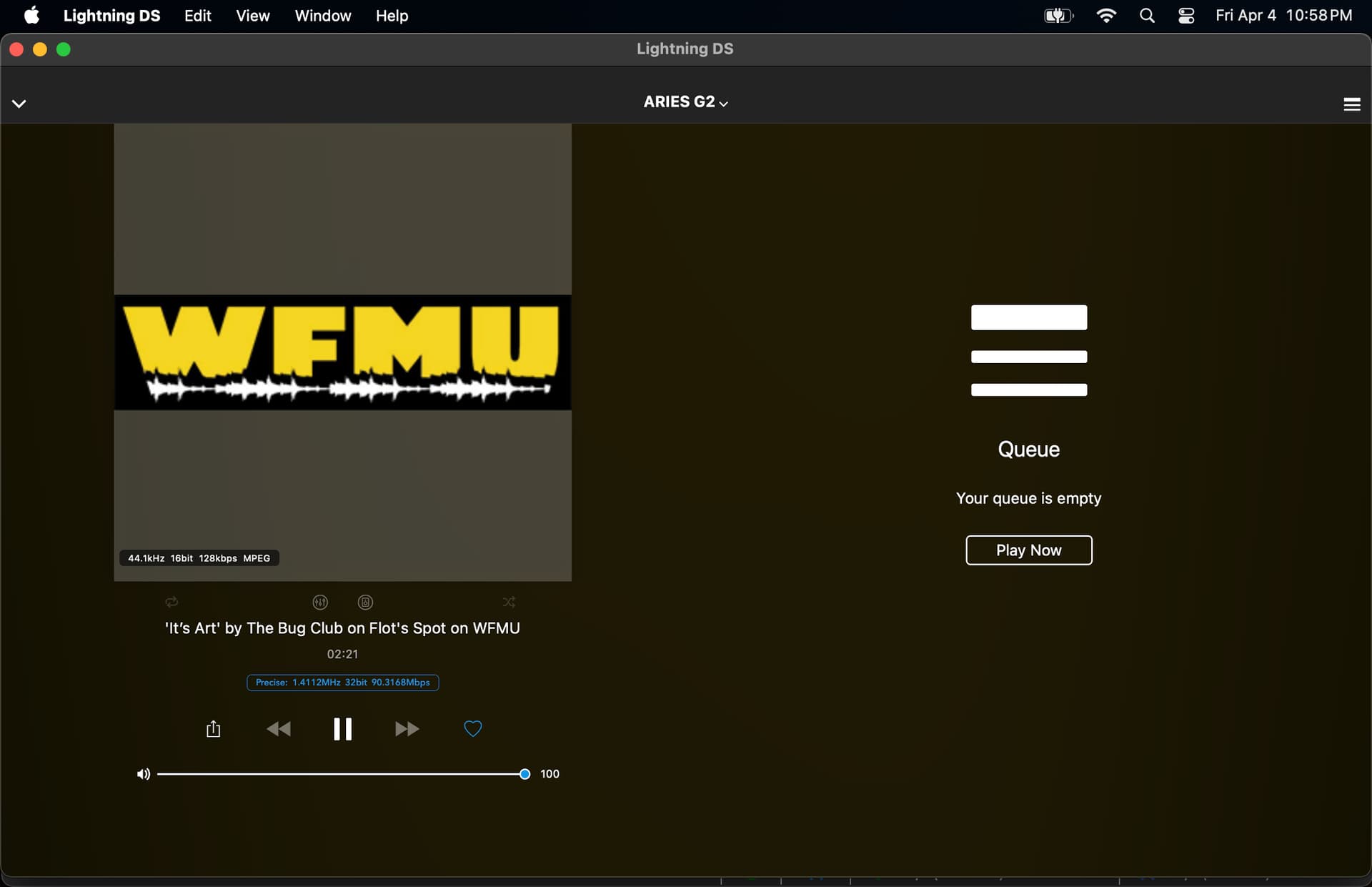The width and height of the screenshot is (1372, 887).
Task: Open macOS Control Center
Action: [1186, 16]
